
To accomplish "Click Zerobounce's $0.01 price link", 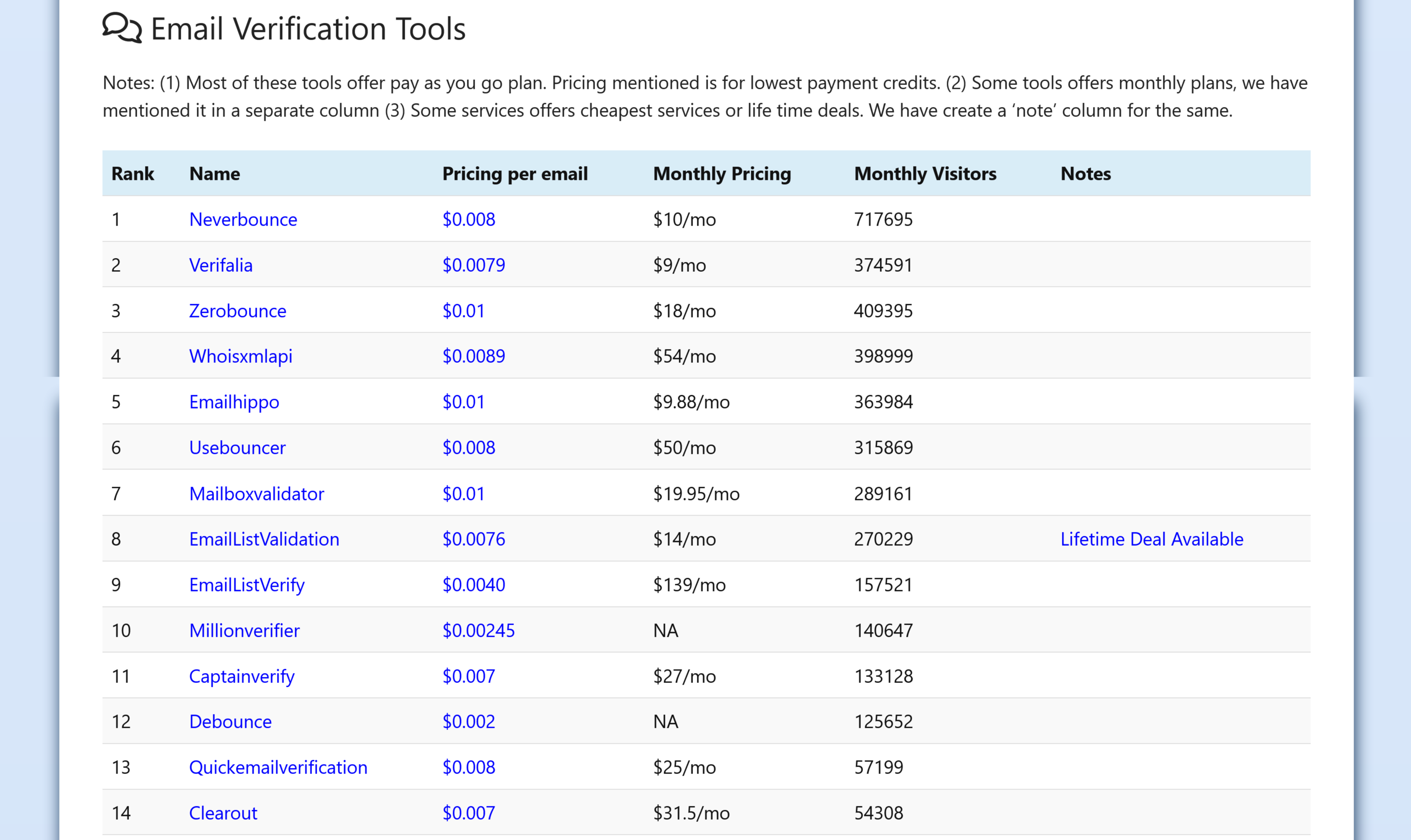I will [x=463, y=311].
